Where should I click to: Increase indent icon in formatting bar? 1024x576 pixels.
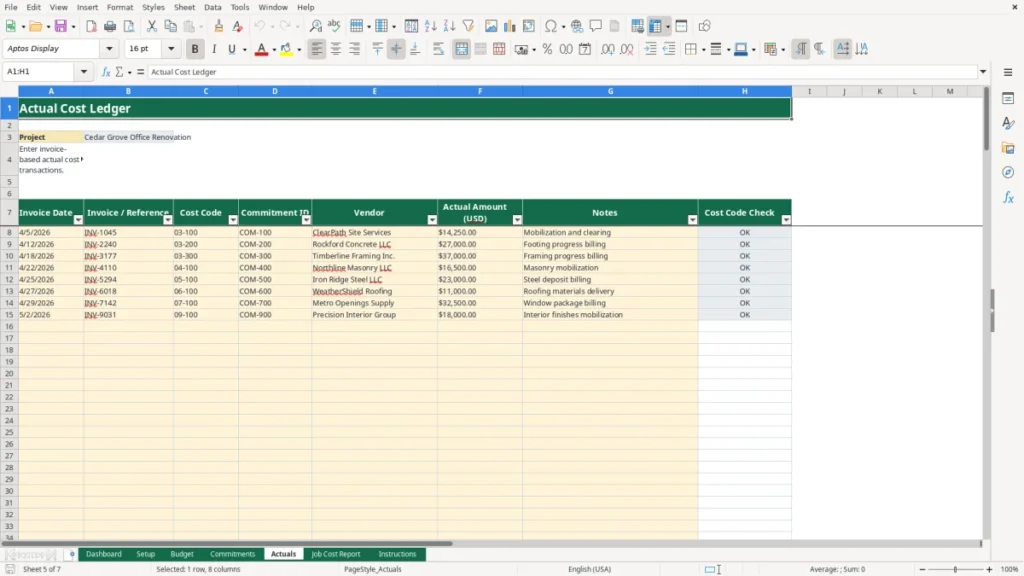pos(650,49)
